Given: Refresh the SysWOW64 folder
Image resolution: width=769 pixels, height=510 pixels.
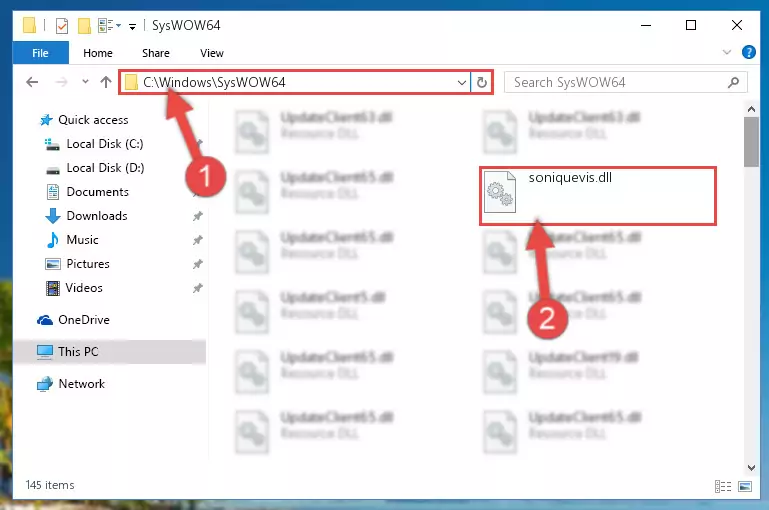Looking at the screenshot, I should (x=482, y=82).
